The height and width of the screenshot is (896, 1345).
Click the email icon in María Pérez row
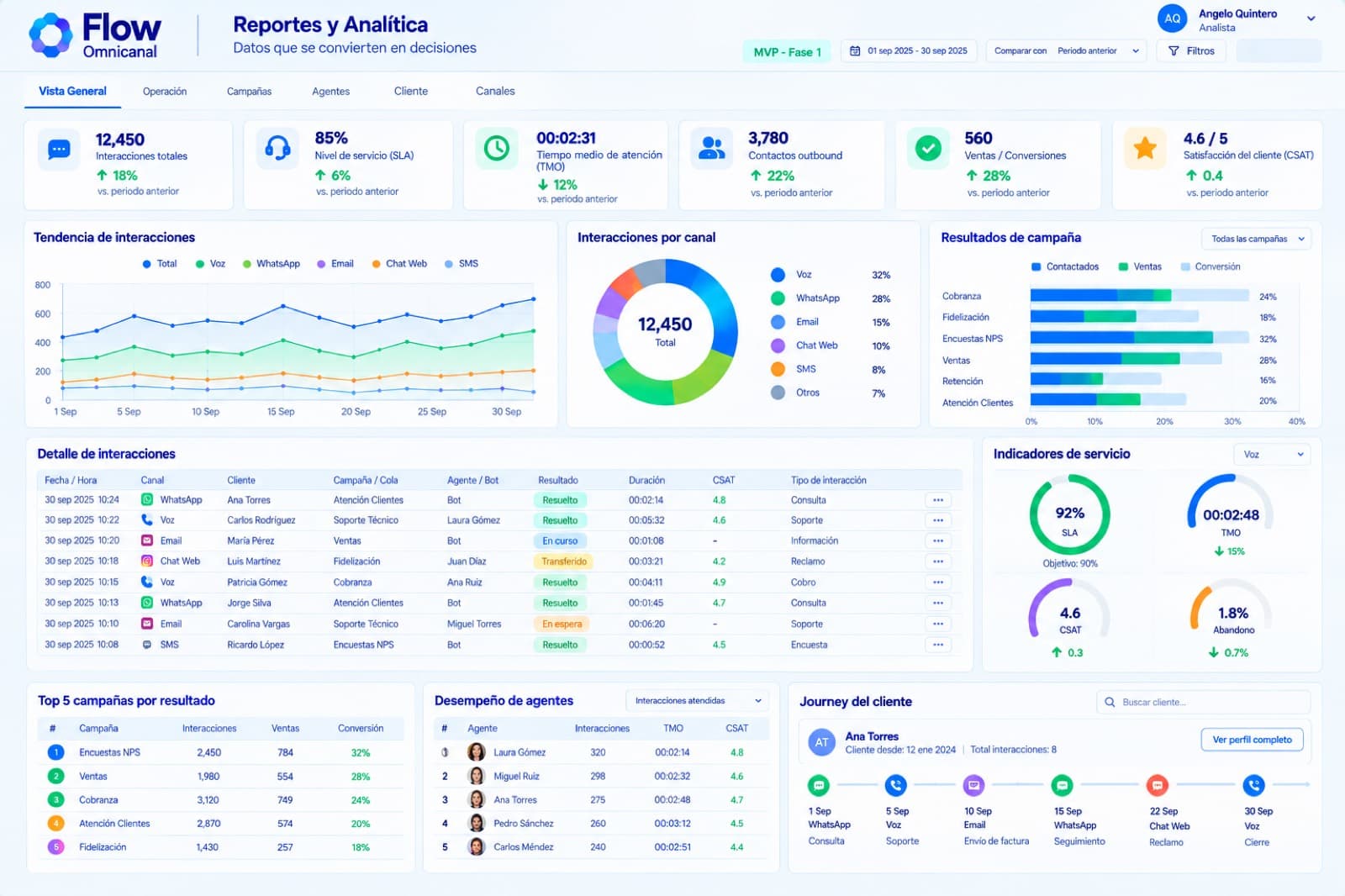[x=147, y=540]
